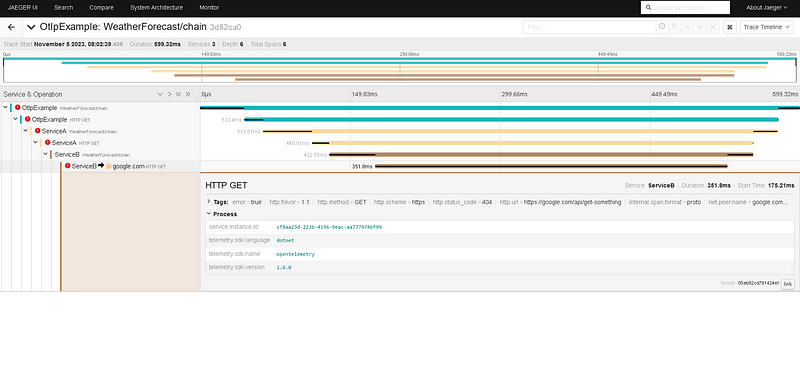800x392 pixels.
Task: Click the 351.8ms google.com span bar
Action: [x=551, y=166]
